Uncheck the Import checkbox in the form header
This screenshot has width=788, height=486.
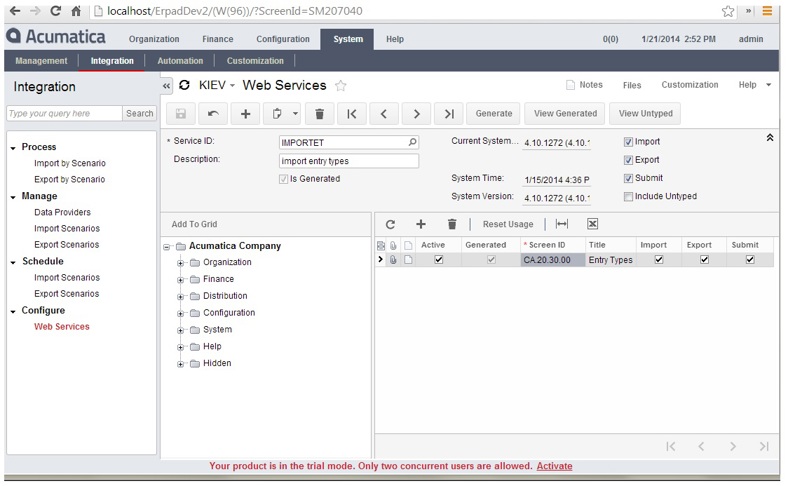tap(628, 142)
